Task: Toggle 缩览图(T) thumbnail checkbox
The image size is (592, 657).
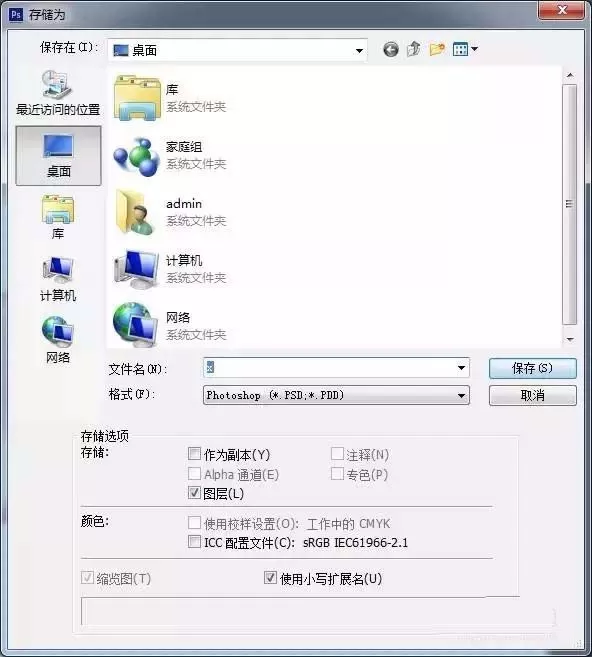Action: tap(87, 578)
